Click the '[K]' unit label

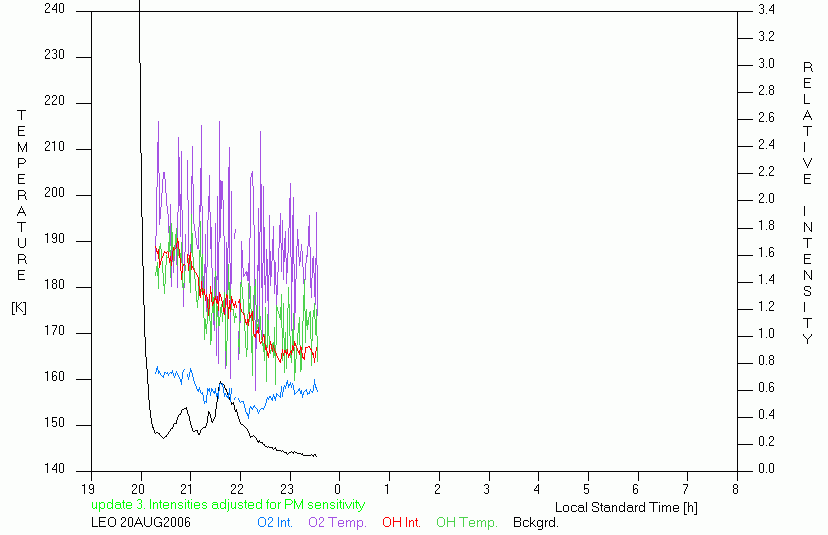[19, 307]
